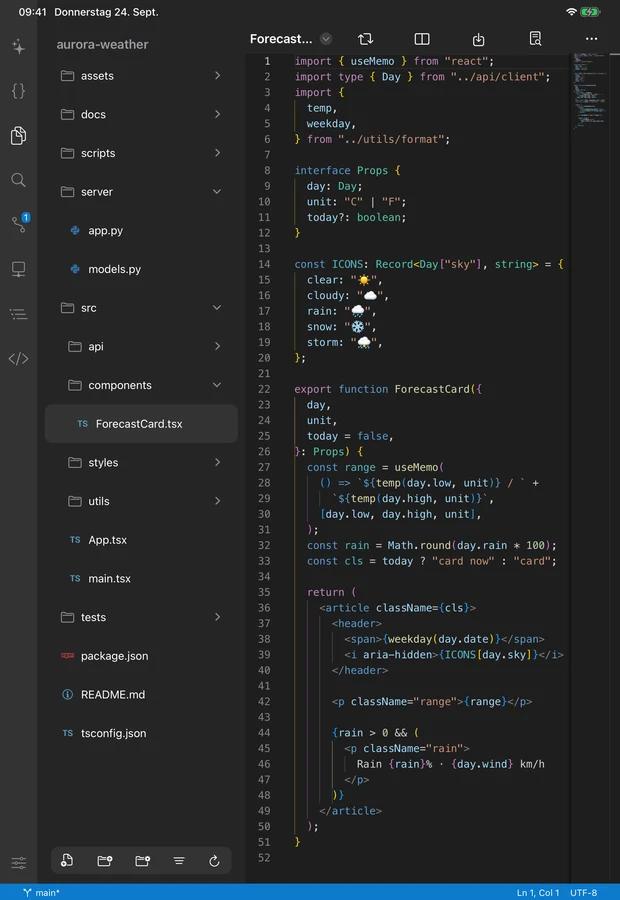Open the Forecast tab dropdown chevron
Viewport: 620px width, 900px height.
tap(326, 39)
